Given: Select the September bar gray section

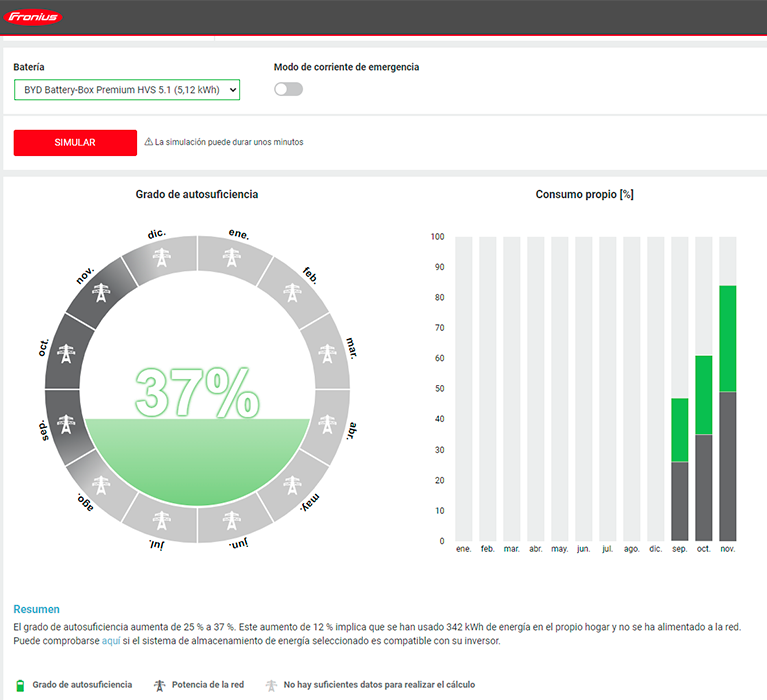Looking at the screenshot, I should click(x=680, y=501).
